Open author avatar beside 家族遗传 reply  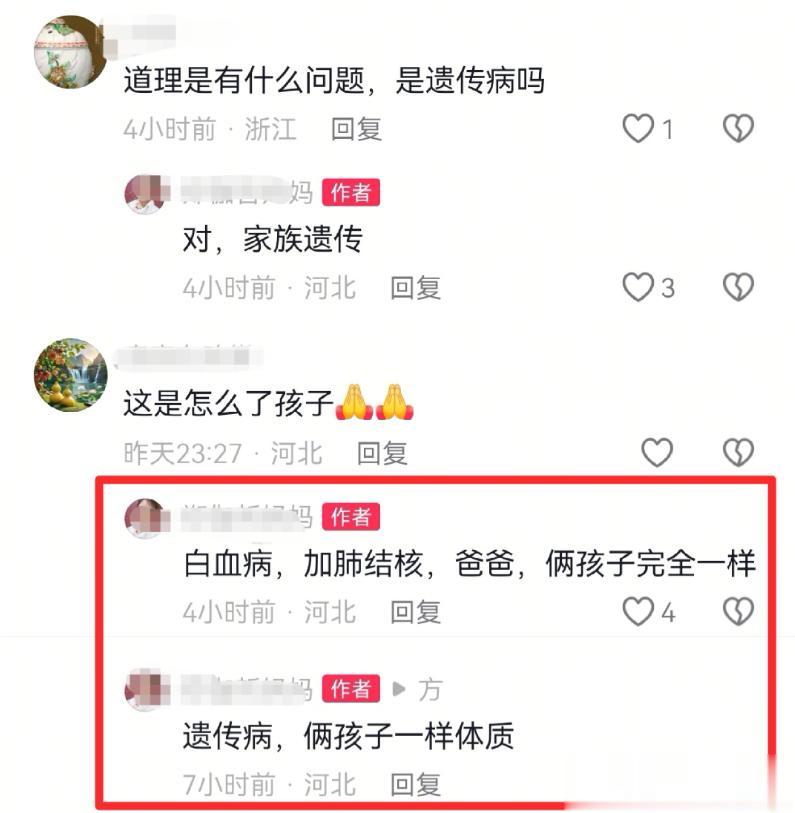[147, 193]
